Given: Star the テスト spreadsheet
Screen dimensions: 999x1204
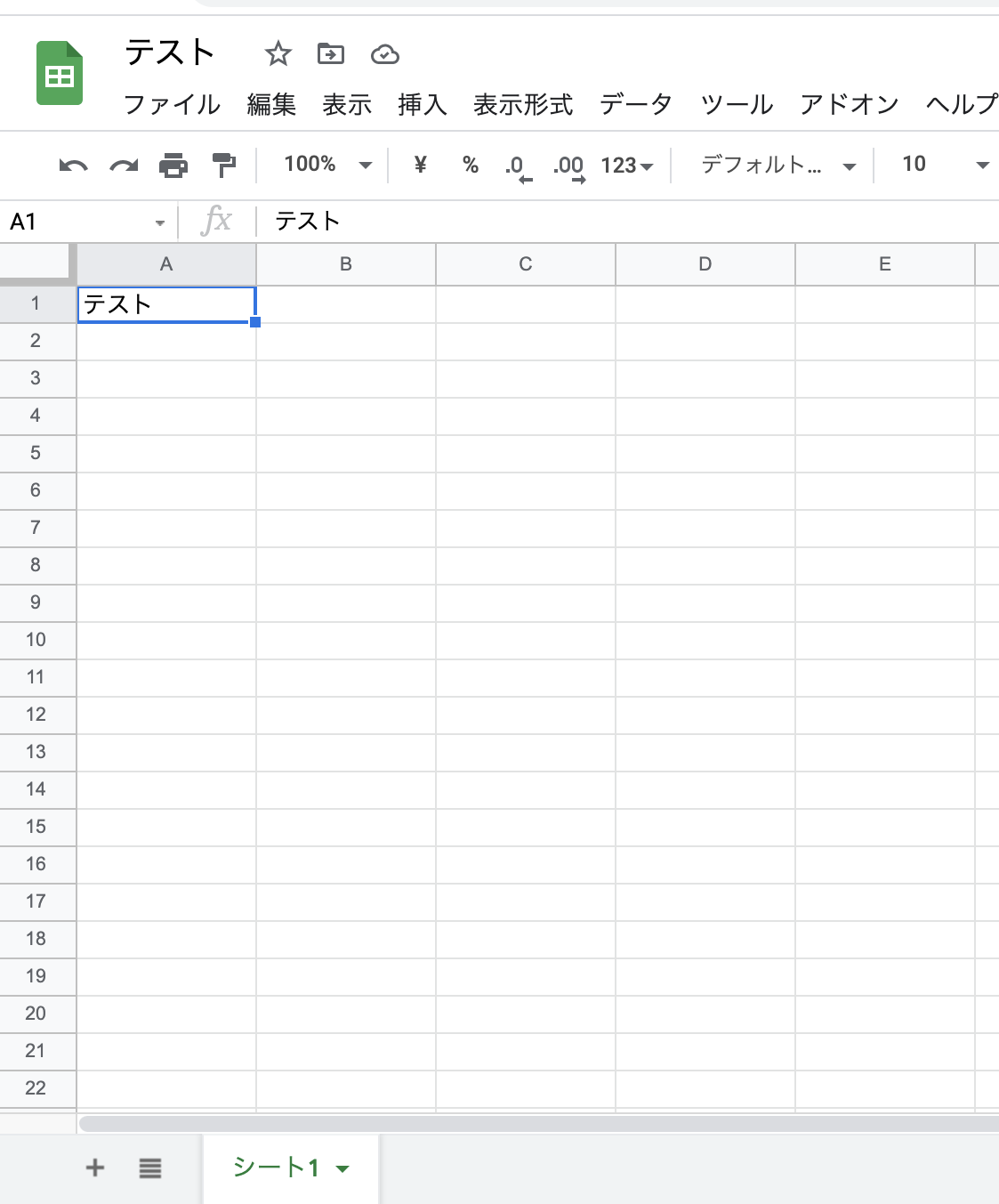Looking at the screenshot, I should [278, 53].
